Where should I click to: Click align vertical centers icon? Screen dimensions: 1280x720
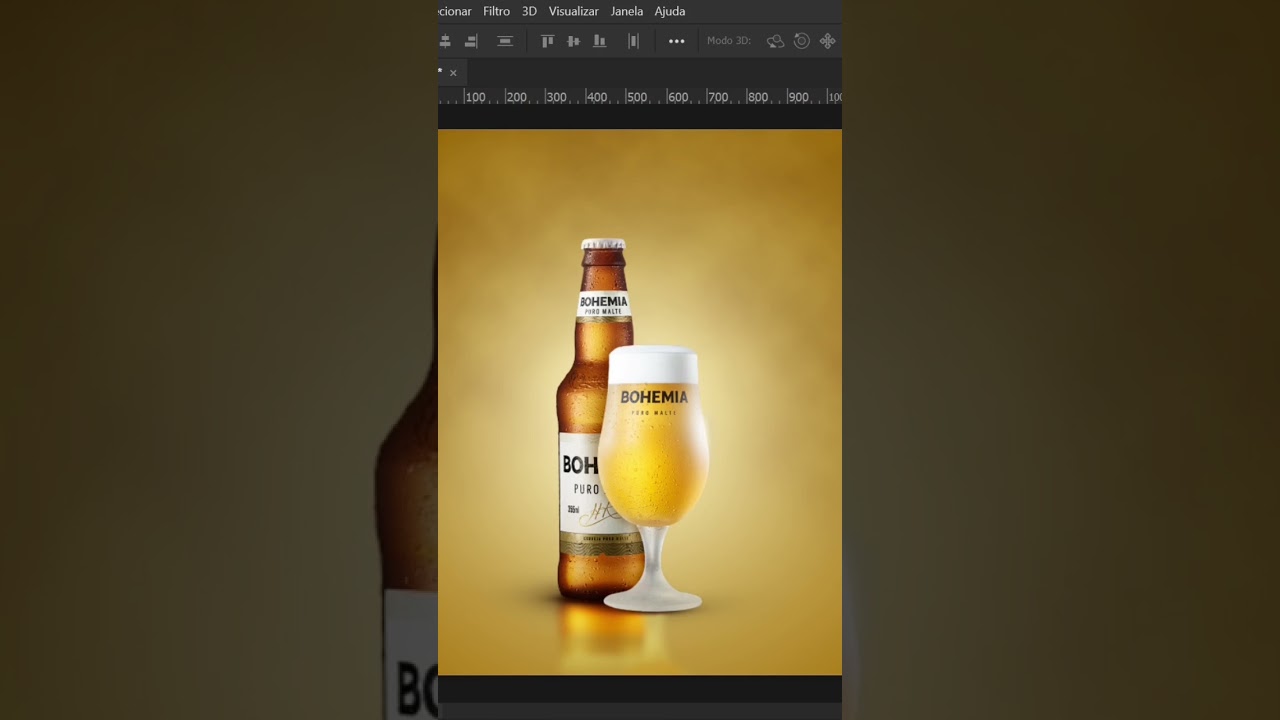click(x=573, y=41)
